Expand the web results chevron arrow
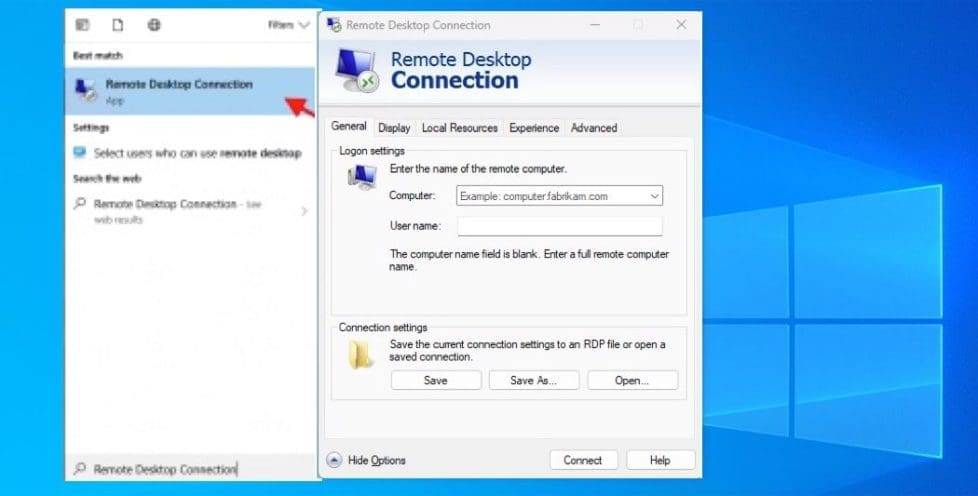The width and height of the screenshot is (978, 496). pyautogui.click(x=304, y=211)
